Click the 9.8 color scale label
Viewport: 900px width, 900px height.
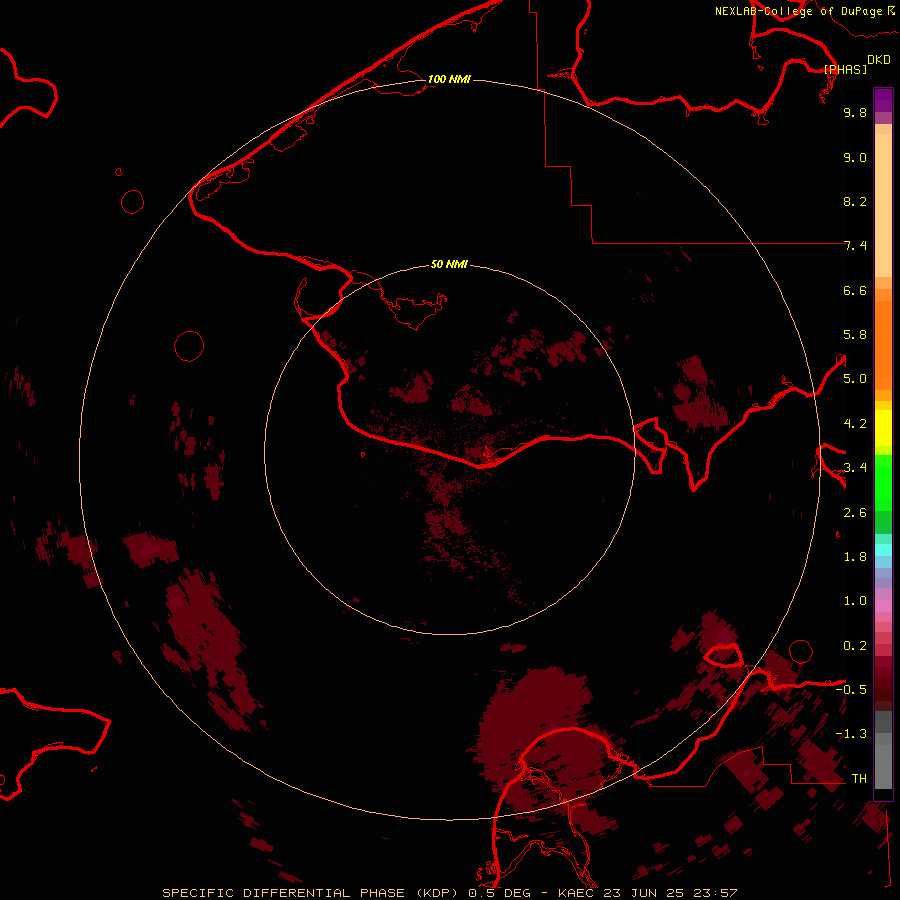[855, 112]
